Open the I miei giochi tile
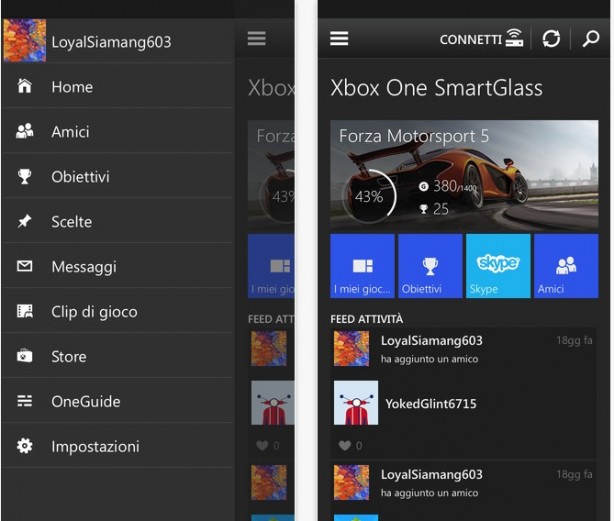 362,266
